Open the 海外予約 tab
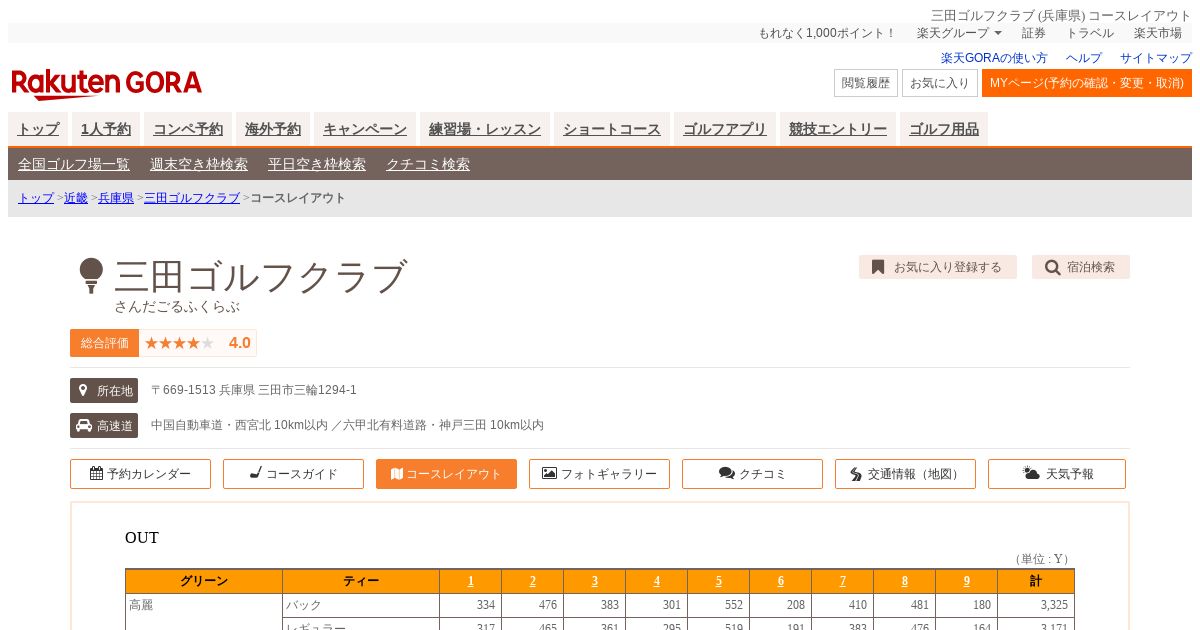This screenshot has height=630, width=1200. pos(273,129)
